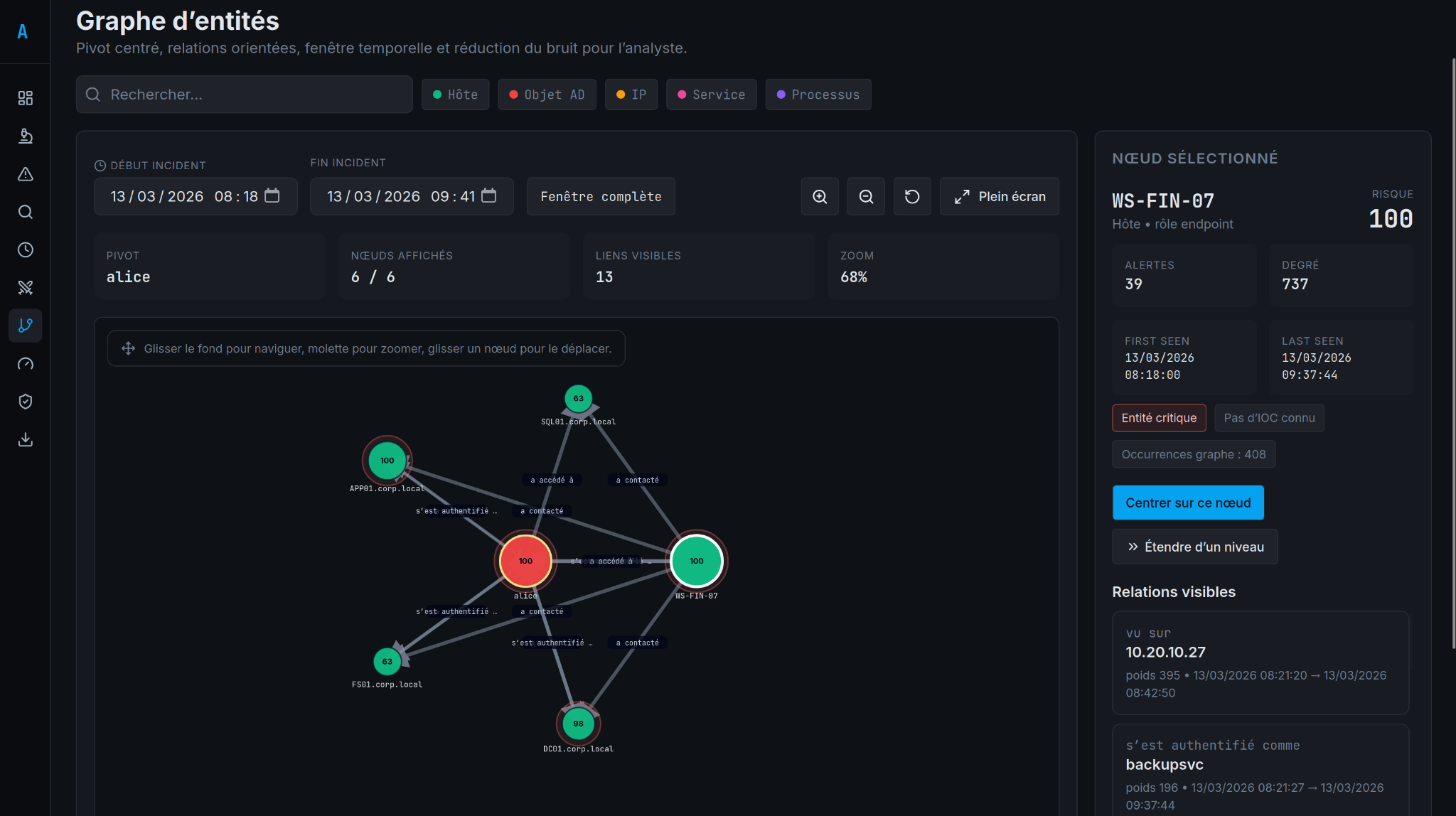Open the clock history icon in sidebar
This screenshot has height=816, width=1456.
[x=26, y=249]
